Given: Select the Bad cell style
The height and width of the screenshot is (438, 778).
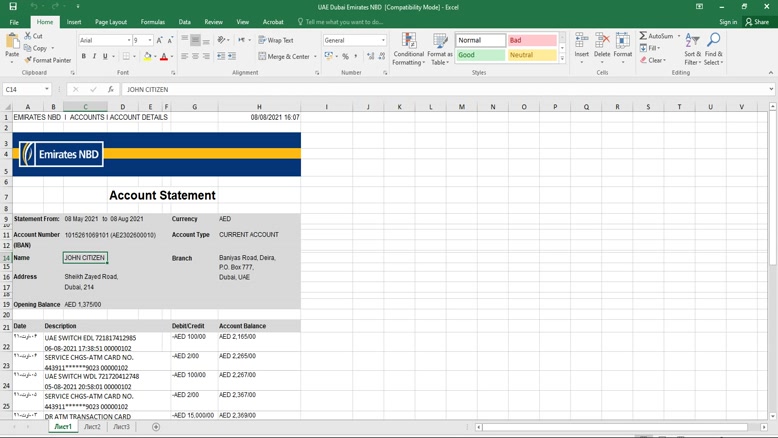Looking at the screenshot, I should 532,40.
